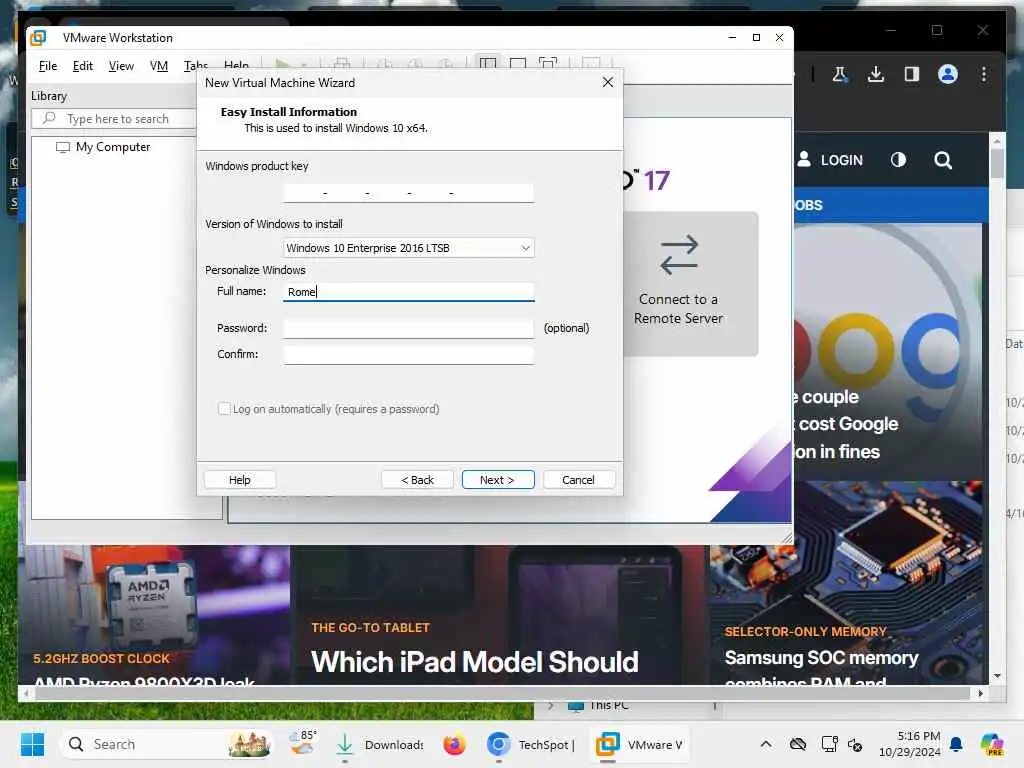
Task: Click the VMware full screen toolbar icon
Action: pyautogui.click(x=548, y=63)
